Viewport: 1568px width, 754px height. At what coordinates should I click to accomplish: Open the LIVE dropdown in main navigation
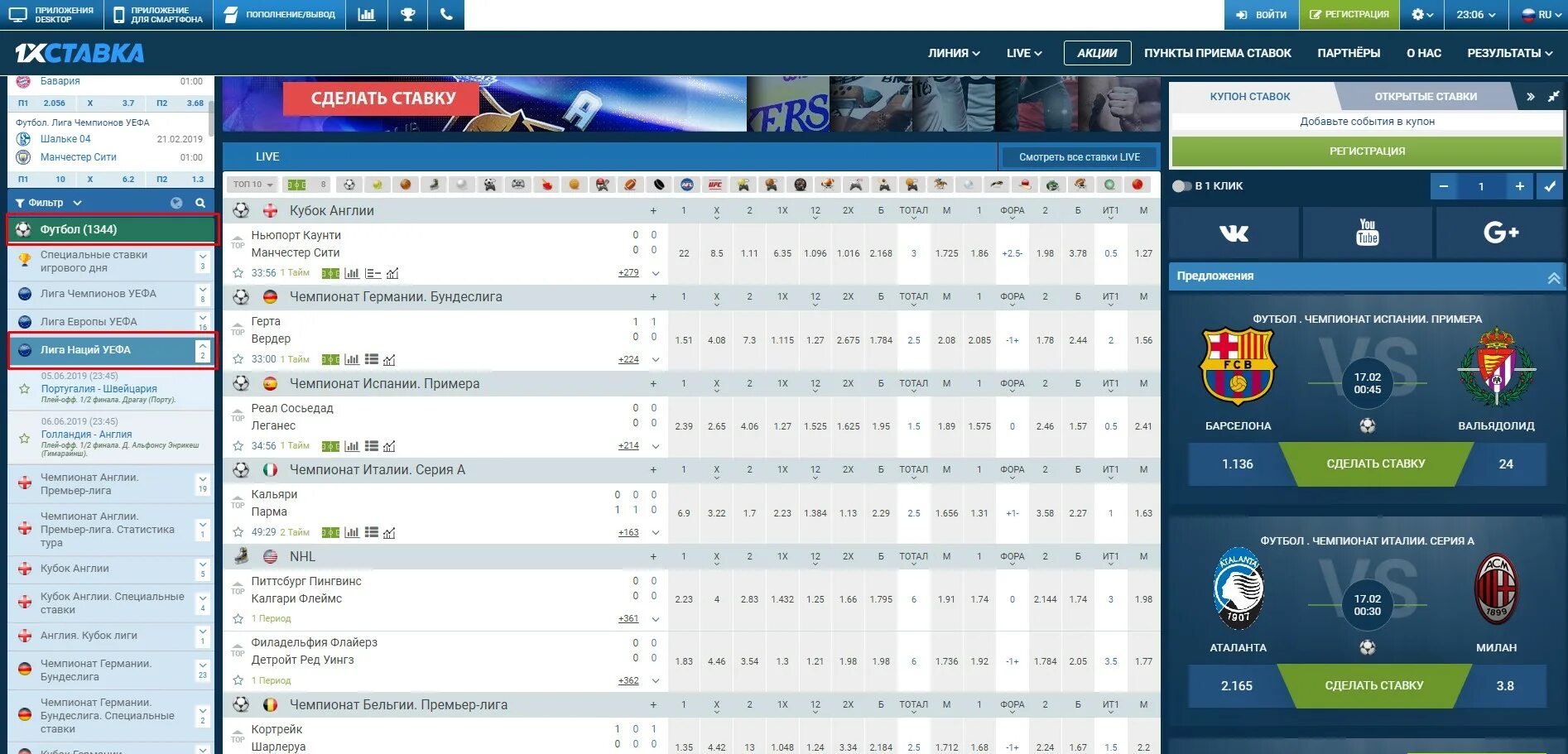[x=1024, y=53]
